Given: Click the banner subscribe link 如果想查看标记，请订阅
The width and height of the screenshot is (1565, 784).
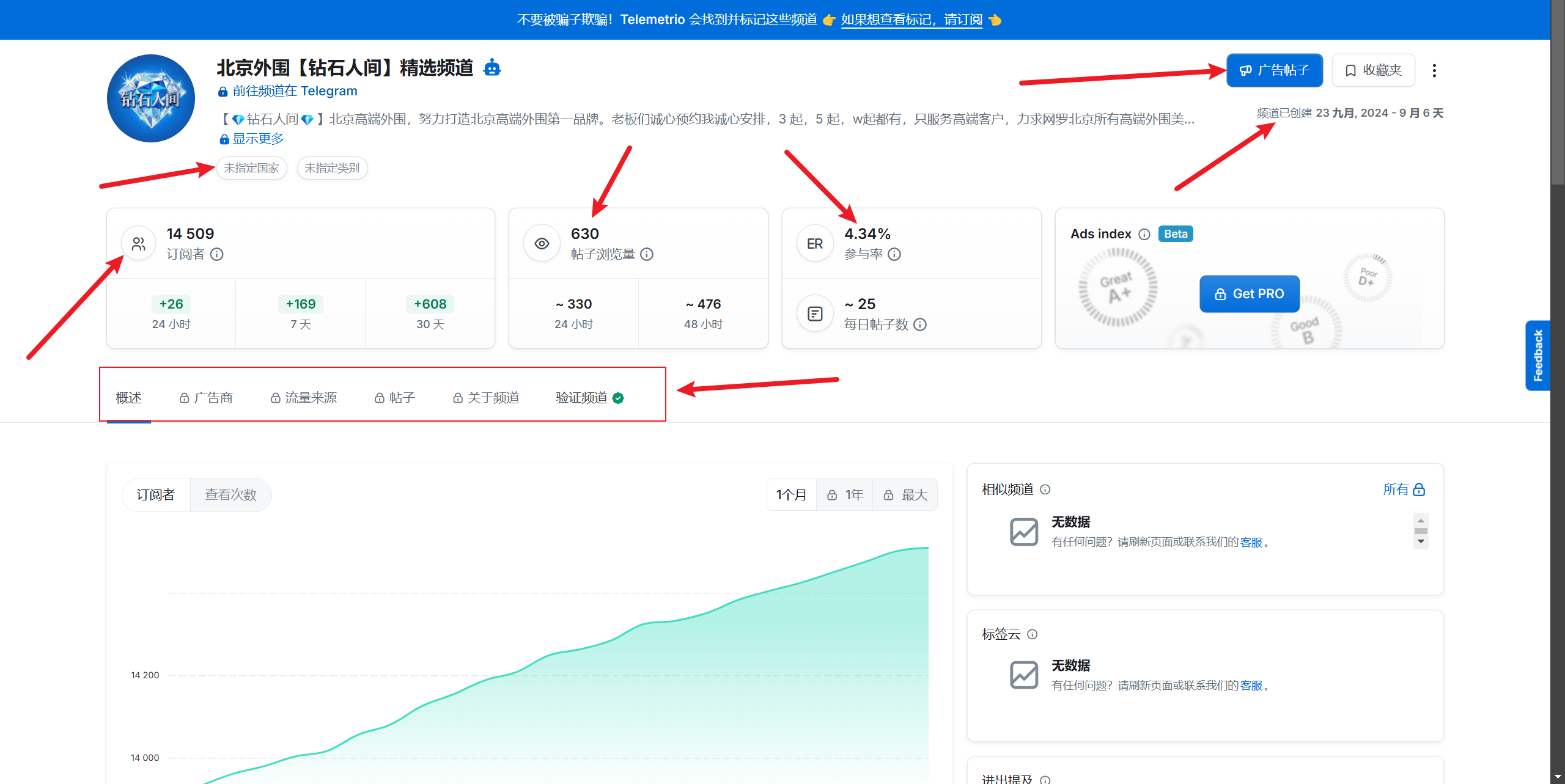Looking at the screenshot, I should [911, 20].
